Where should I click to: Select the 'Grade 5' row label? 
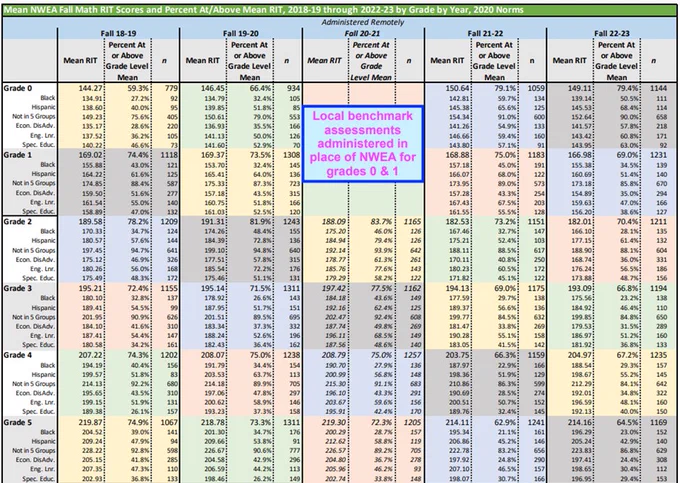pos(18,422)
